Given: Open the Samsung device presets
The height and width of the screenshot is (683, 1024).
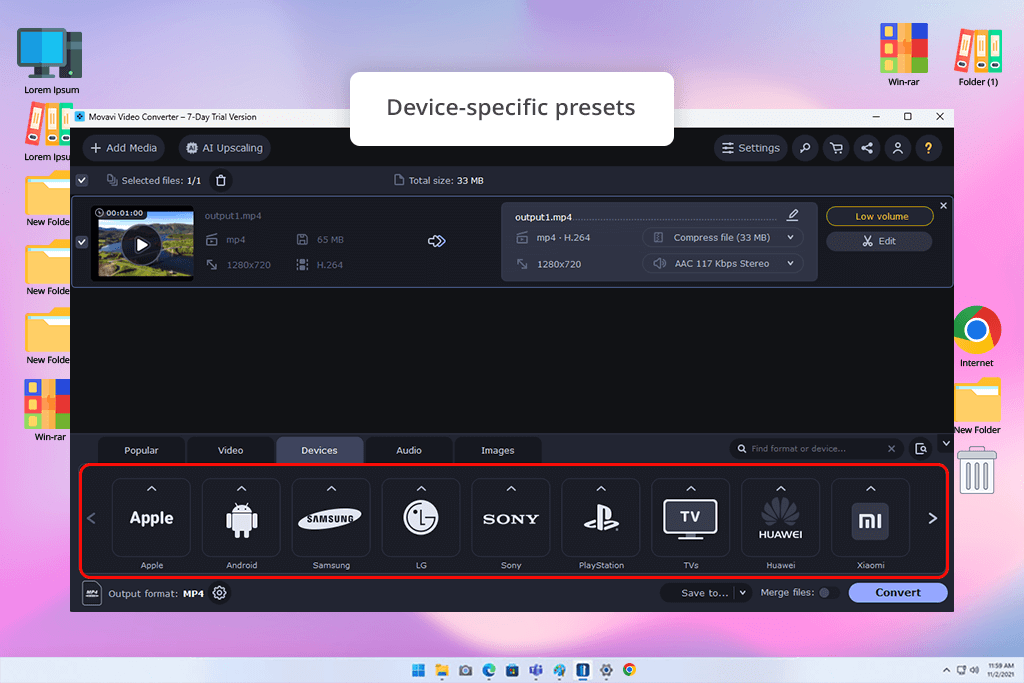Looking at the screenshot, I should point(331,518).
